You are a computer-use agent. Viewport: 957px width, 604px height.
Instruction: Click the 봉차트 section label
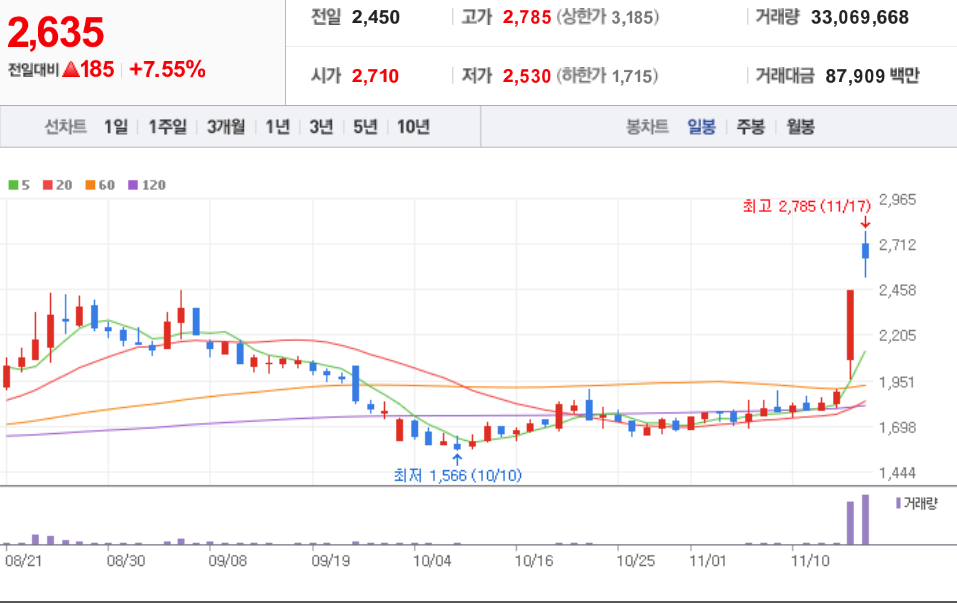[x=647, y=127]
